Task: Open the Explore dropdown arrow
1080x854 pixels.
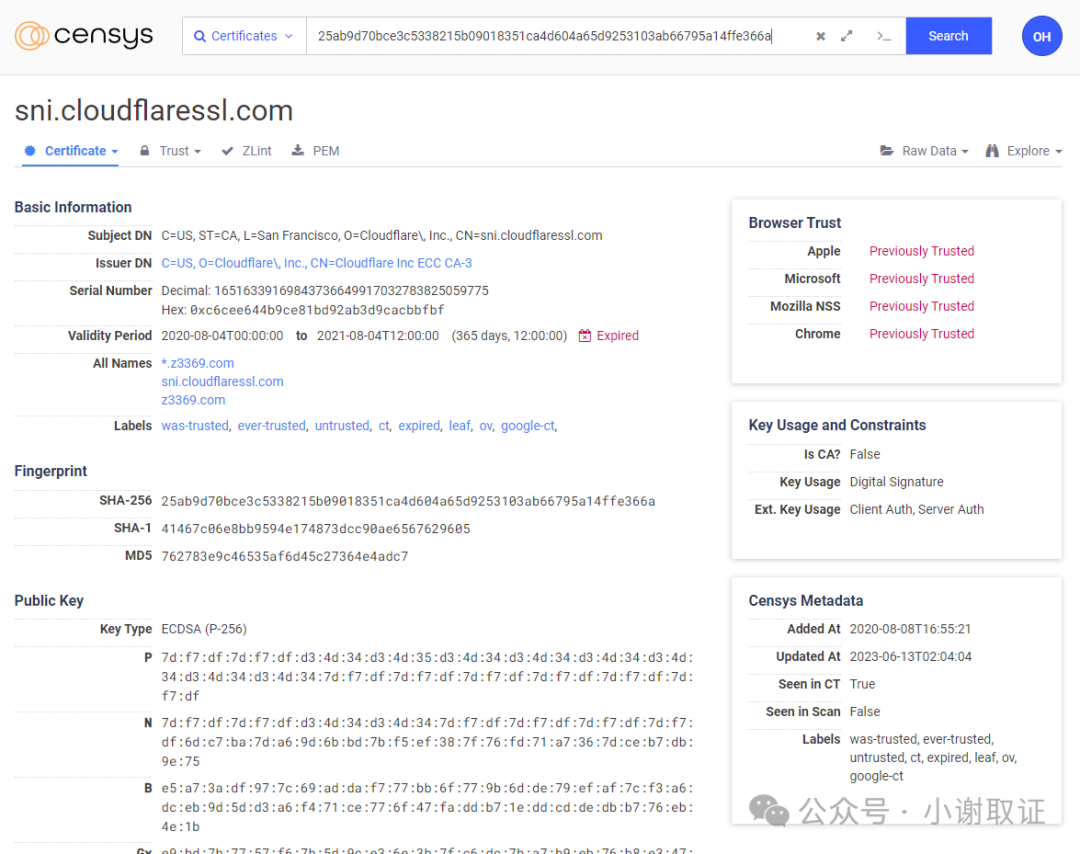Action: click(1059, 152)
